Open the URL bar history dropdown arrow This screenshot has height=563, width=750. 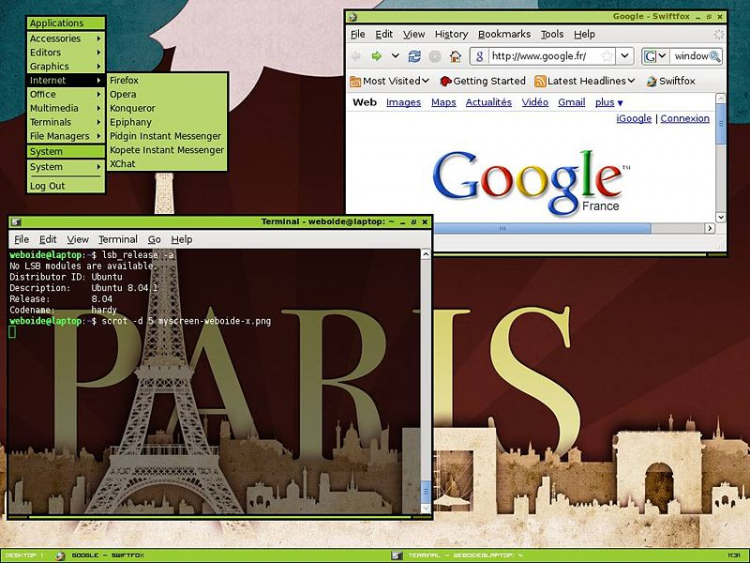click(624, 57)
